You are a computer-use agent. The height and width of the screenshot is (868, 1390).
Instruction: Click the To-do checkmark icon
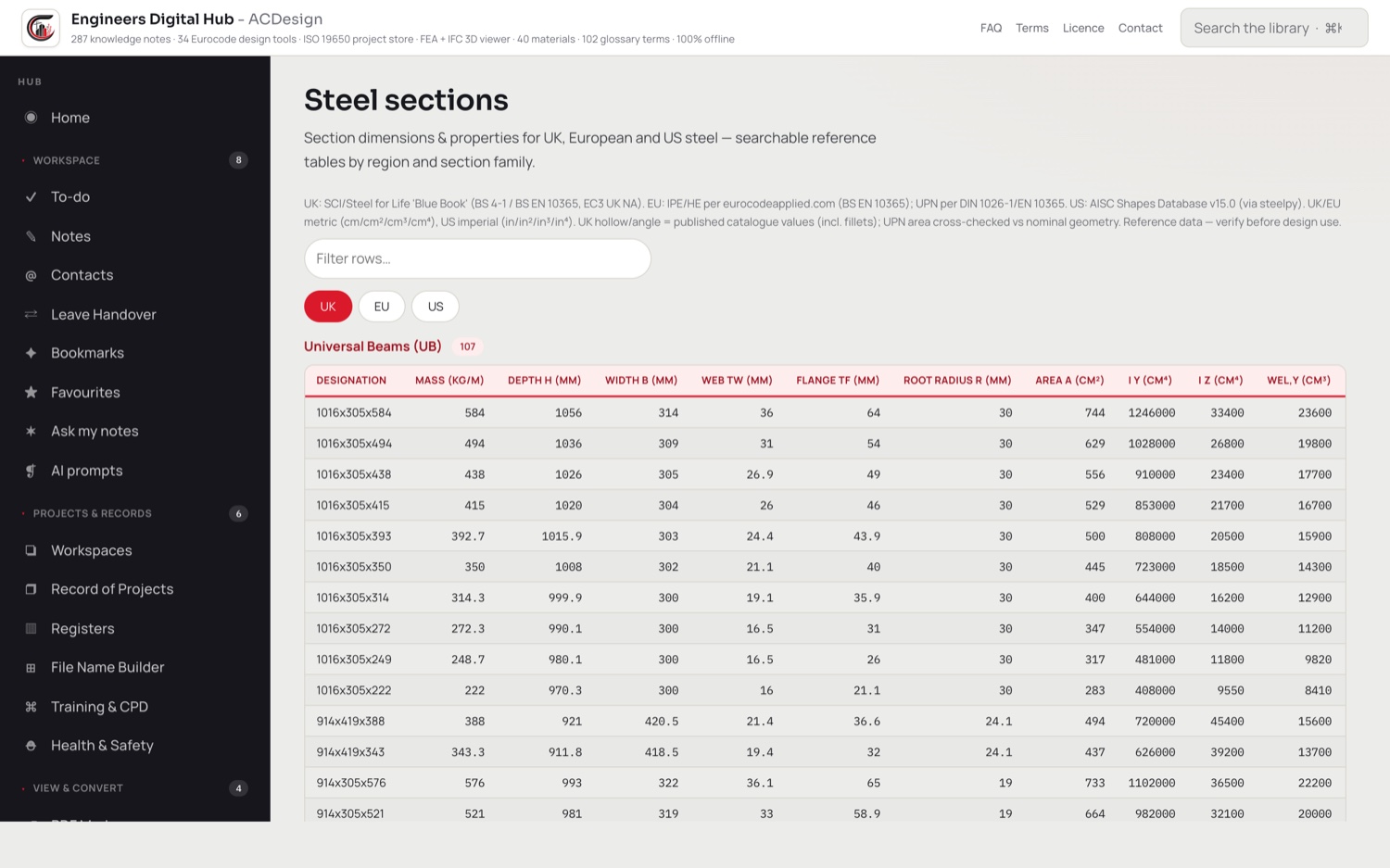click(x=31, y=196)
